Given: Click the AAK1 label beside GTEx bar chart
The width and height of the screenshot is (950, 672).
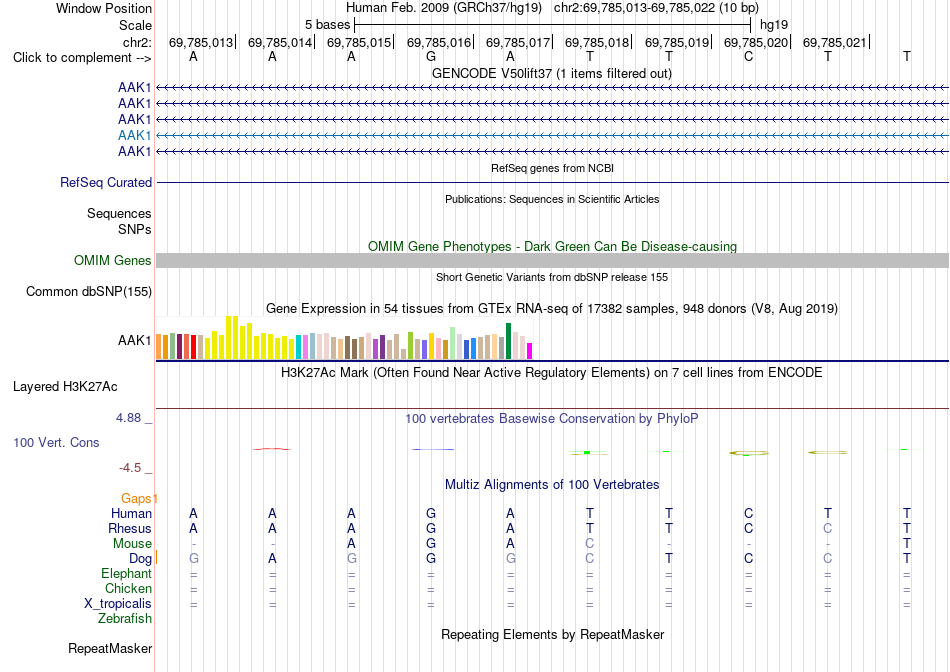Looking at the screenshot, I should click(135, 341).
